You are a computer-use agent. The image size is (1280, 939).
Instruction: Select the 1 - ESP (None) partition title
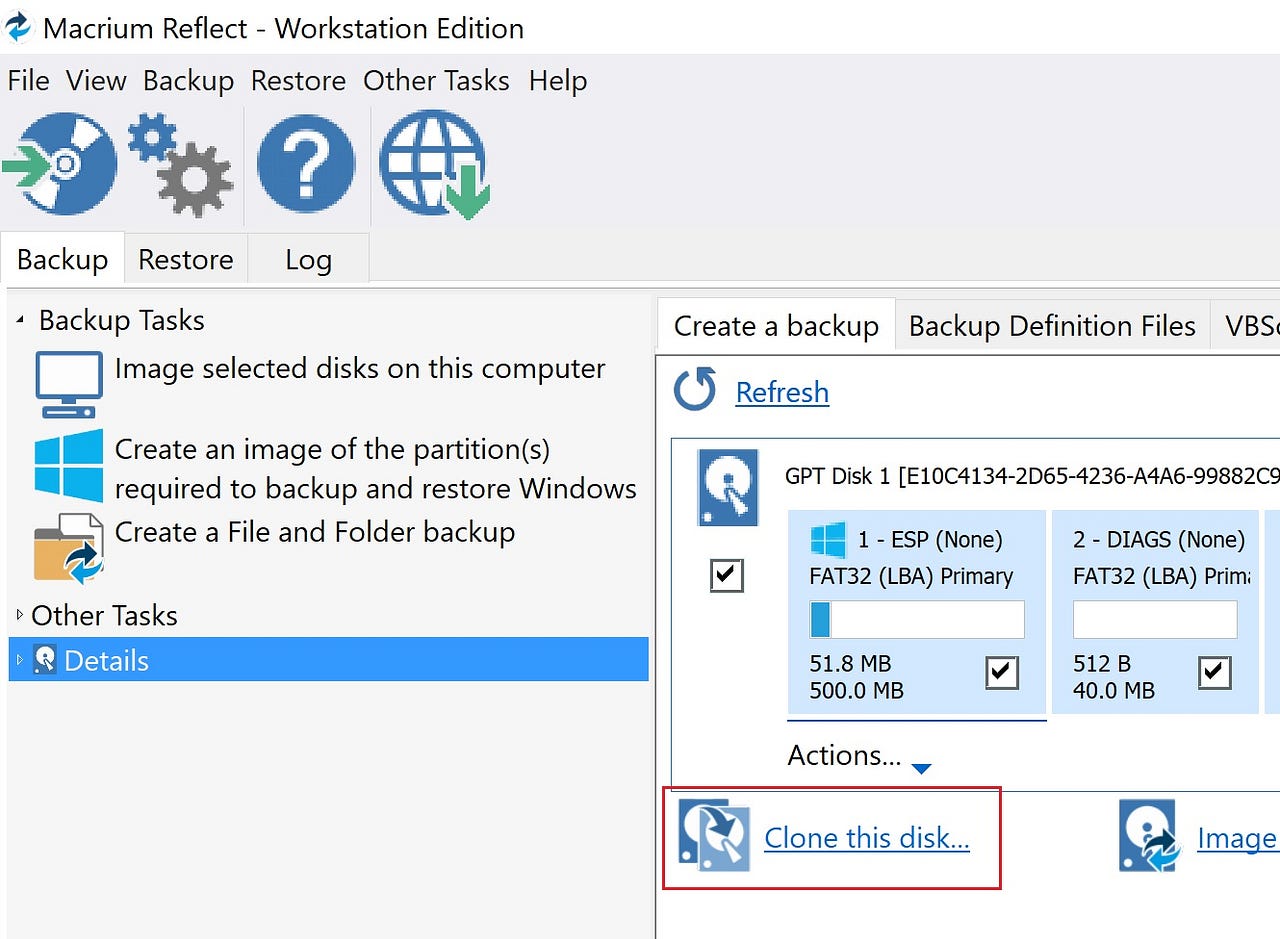click(930, 540)
